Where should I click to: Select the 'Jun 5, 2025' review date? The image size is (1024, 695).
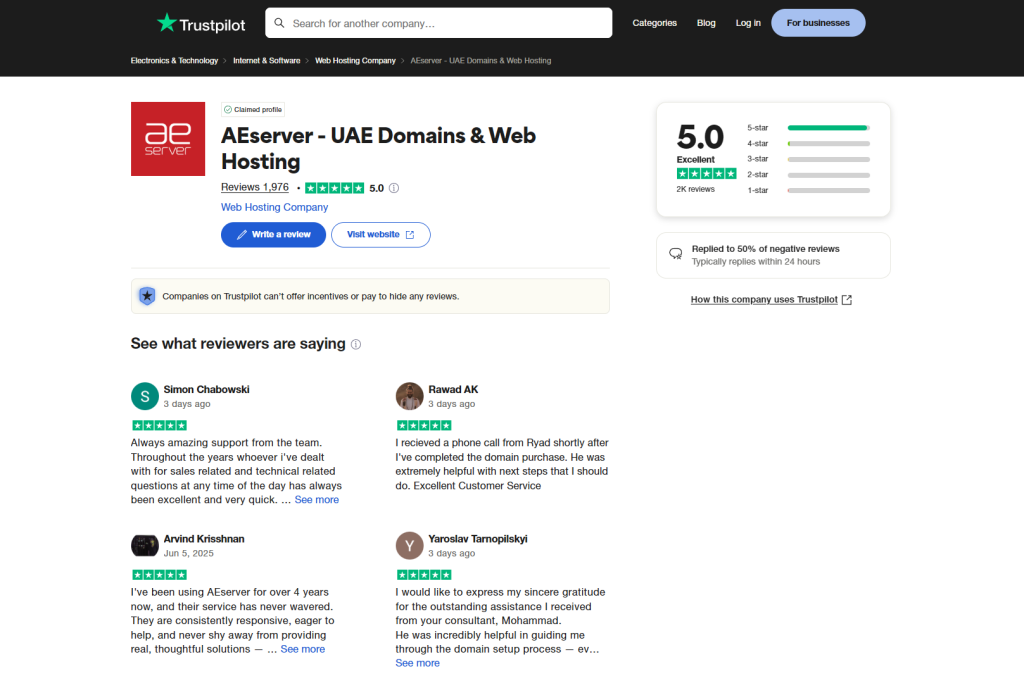point(189,553)
